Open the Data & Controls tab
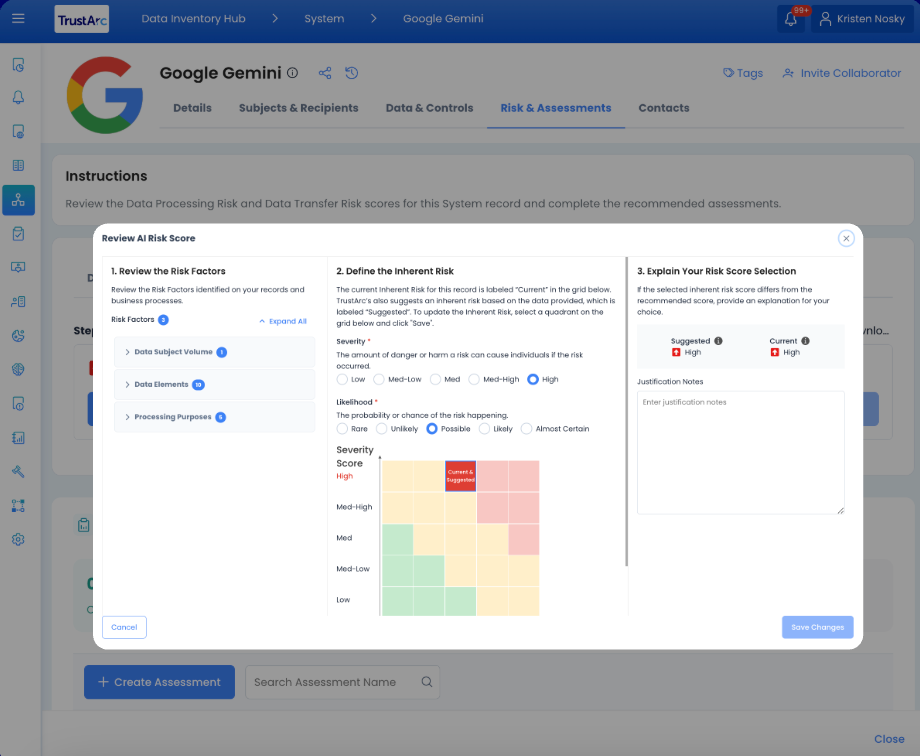Image resolution: width=920 pixels, height=756 pixels. point(429,108)
